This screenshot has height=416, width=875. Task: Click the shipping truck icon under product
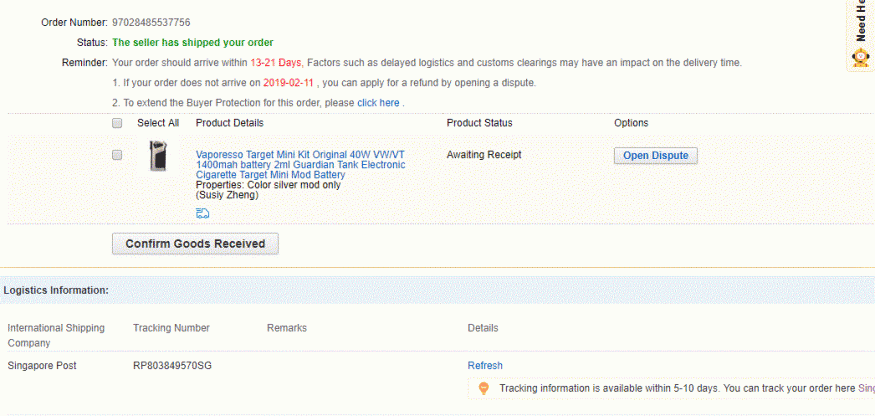203,213
